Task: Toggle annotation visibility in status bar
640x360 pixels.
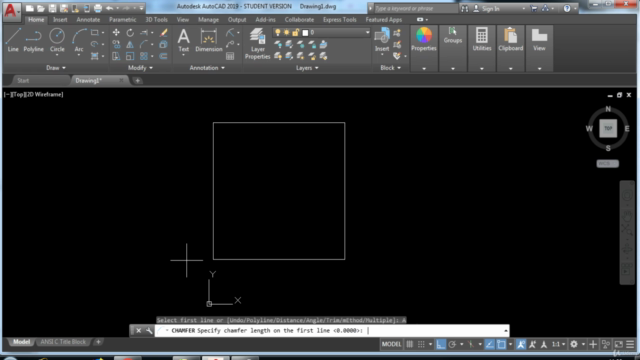Action: [521, 344]
